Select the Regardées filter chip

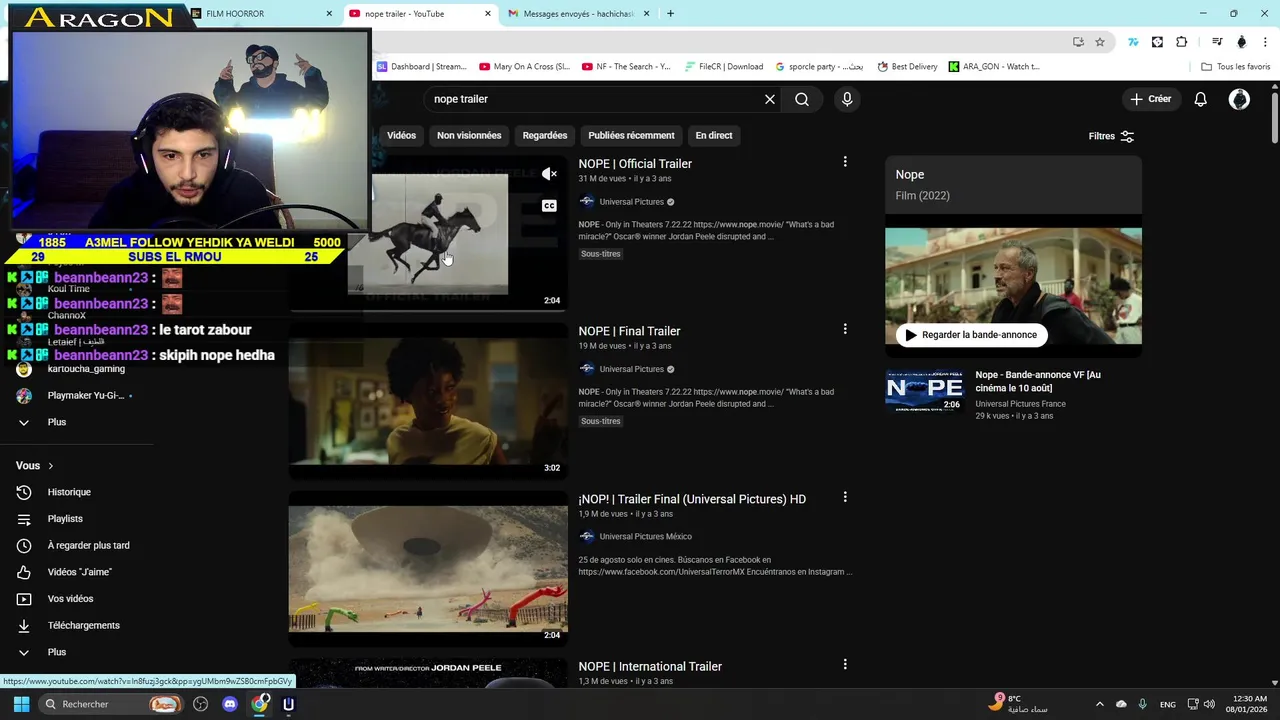[x=545, y=135]
